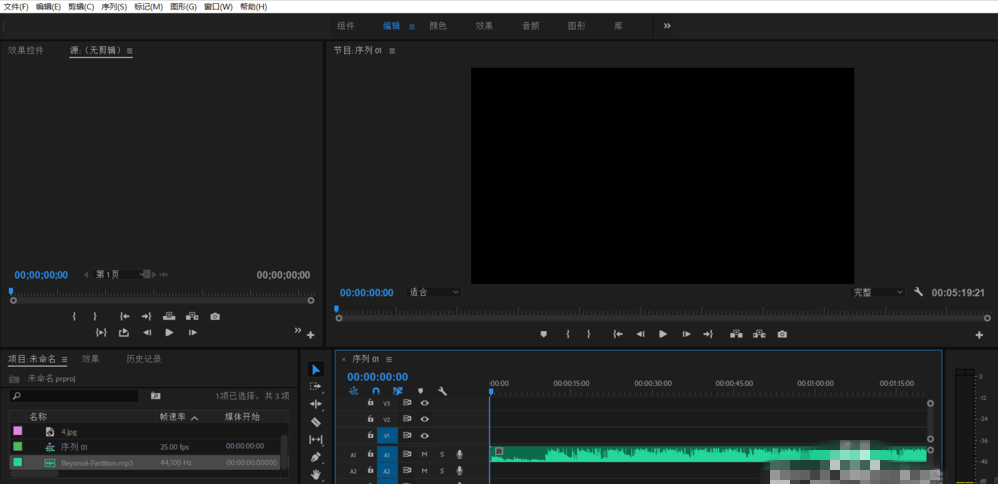Mute audio track A1
This screenshot has height=484, width=998.
coord(424,454)
